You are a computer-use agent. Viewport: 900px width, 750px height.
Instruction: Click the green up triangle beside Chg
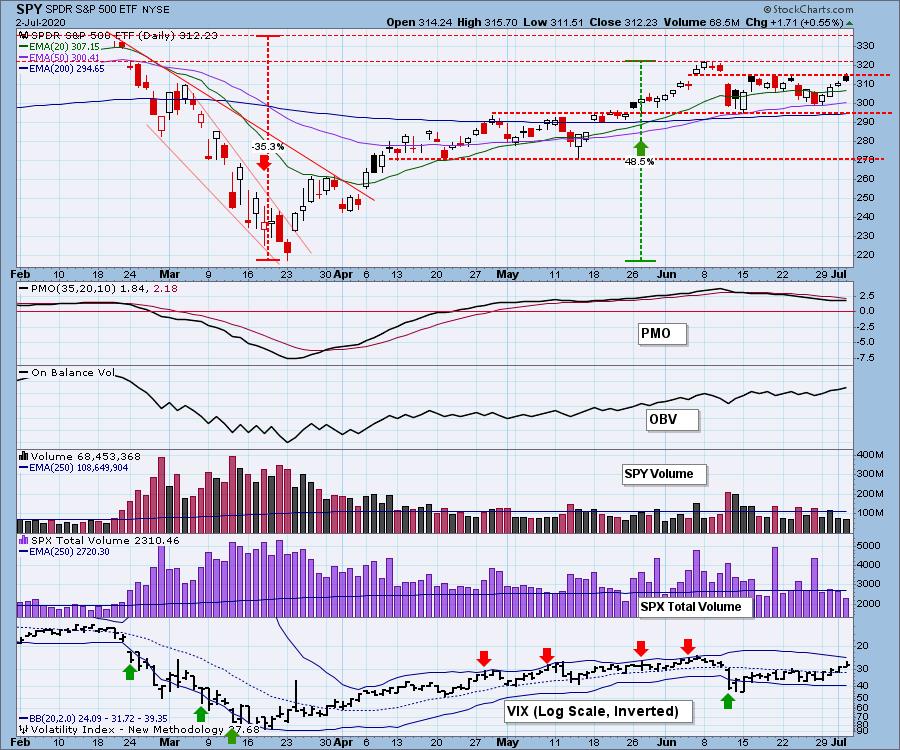click(849, 23)
